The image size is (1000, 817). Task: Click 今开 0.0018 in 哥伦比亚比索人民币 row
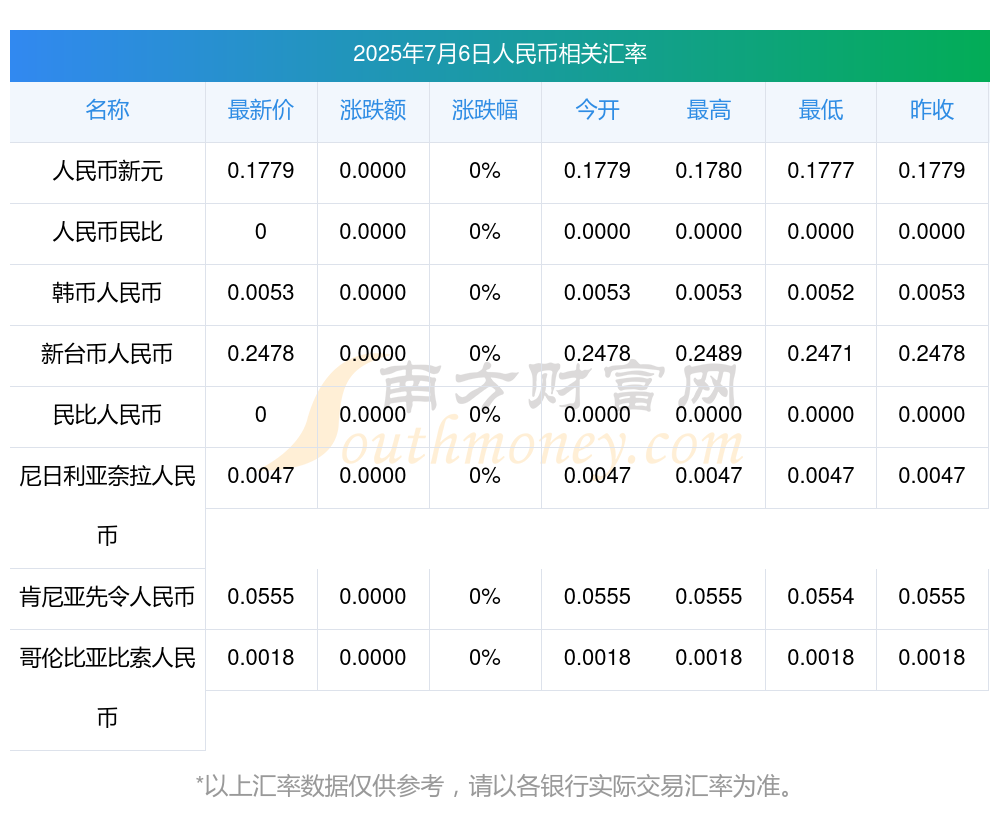tap(597, 658)
